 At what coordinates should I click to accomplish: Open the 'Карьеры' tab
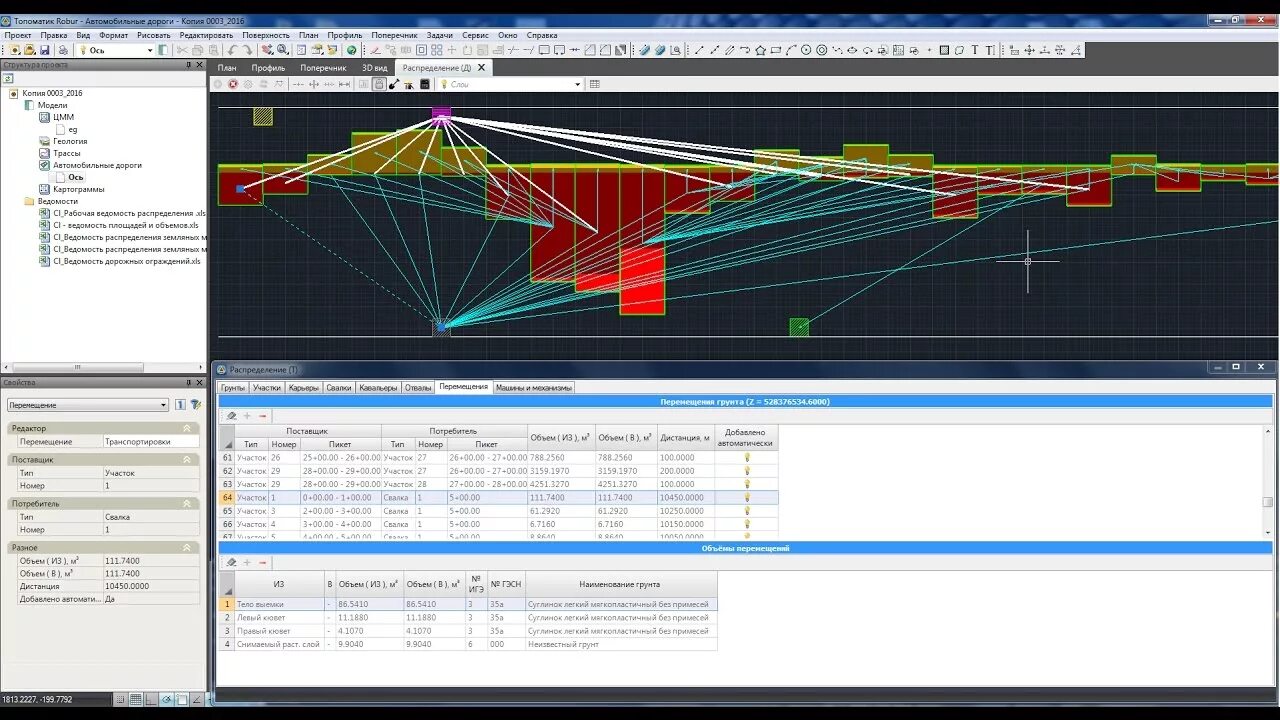(304, 387)
